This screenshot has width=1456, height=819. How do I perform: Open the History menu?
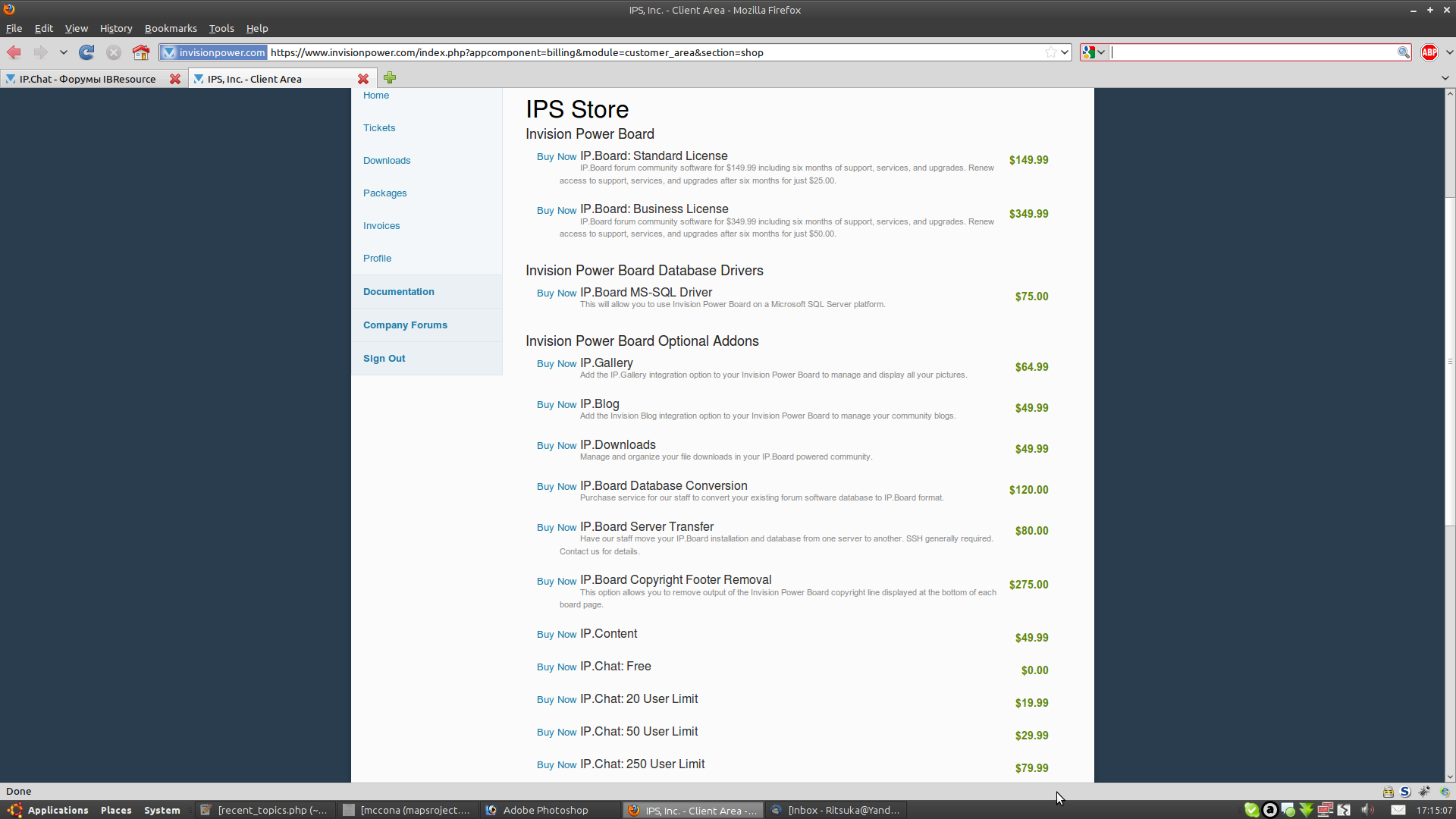tap(116, 28)
